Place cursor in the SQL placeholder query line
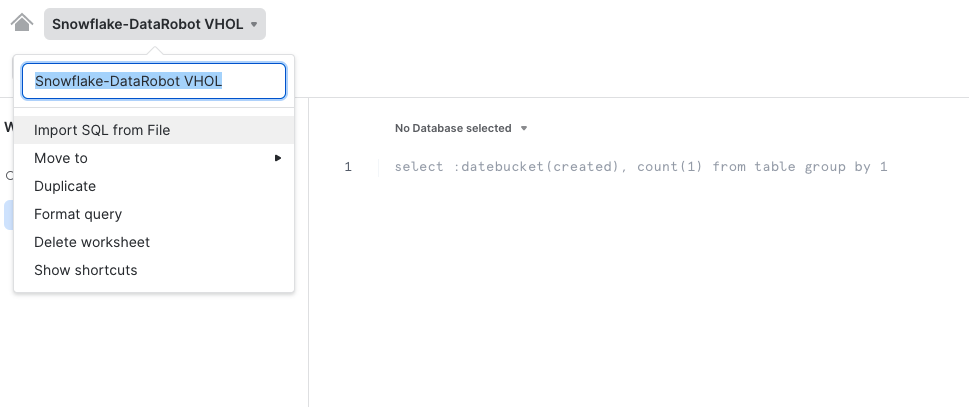This screenshot has width=969, height=407. (641, 167)
